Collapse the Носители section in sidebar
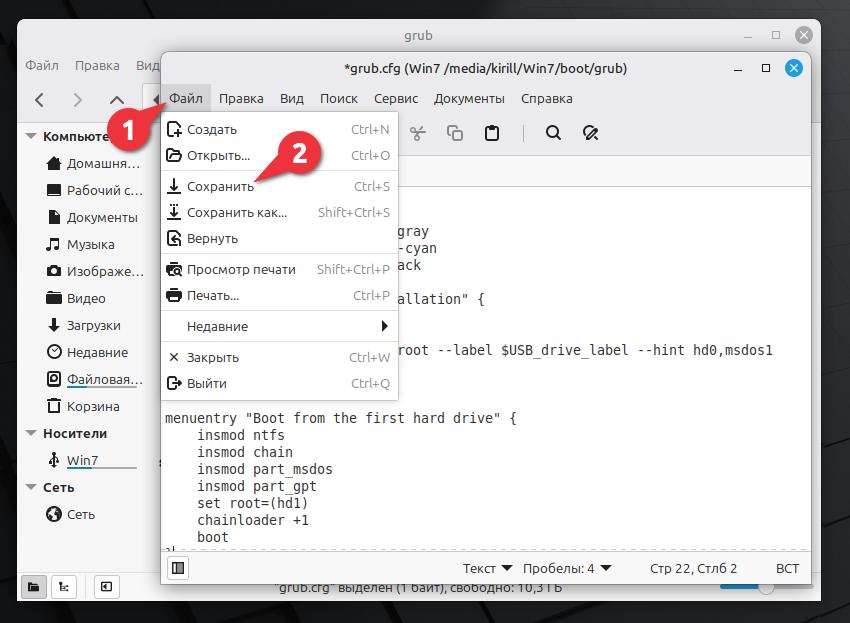This screenshot has width=850, height=623. pyautogui.click(x=31, y=433)
